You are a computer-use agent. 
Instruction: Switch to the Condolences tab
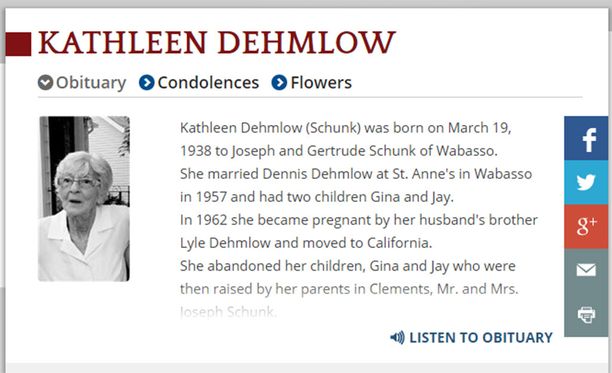click(208, 83)
